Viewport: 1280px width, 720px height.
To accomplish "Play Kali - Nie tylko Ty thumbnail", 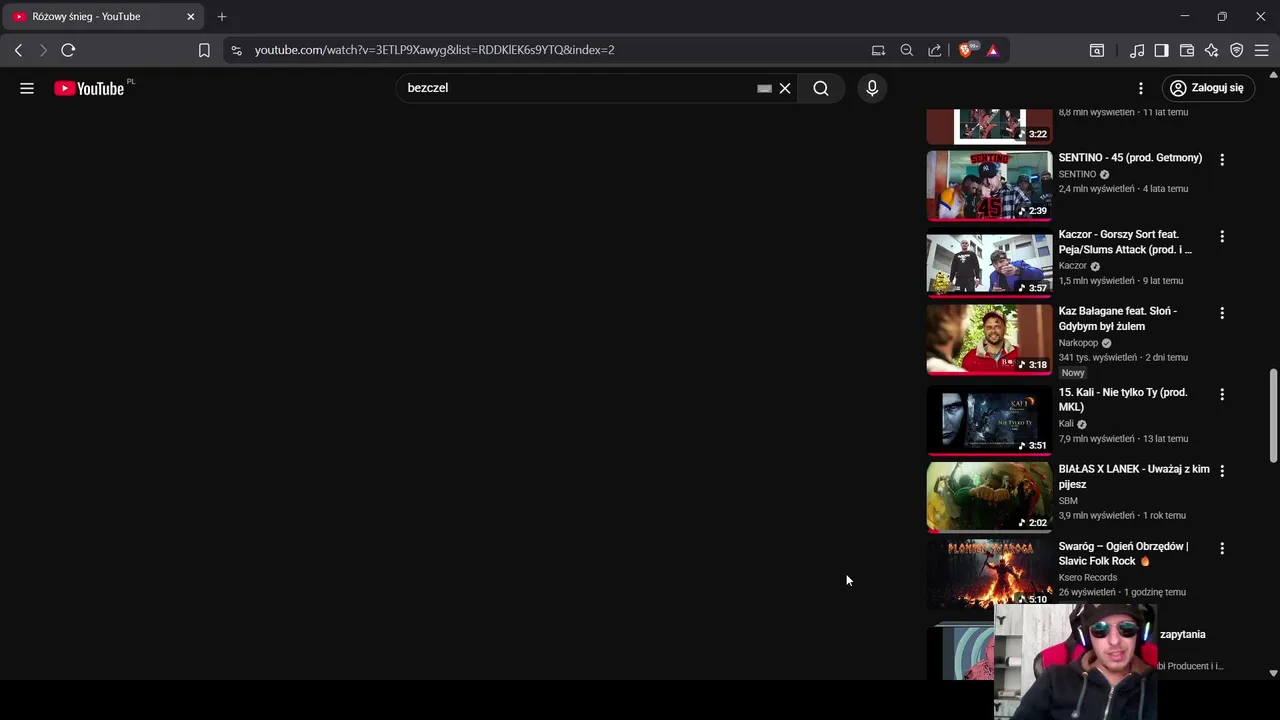I will (989, 420).
